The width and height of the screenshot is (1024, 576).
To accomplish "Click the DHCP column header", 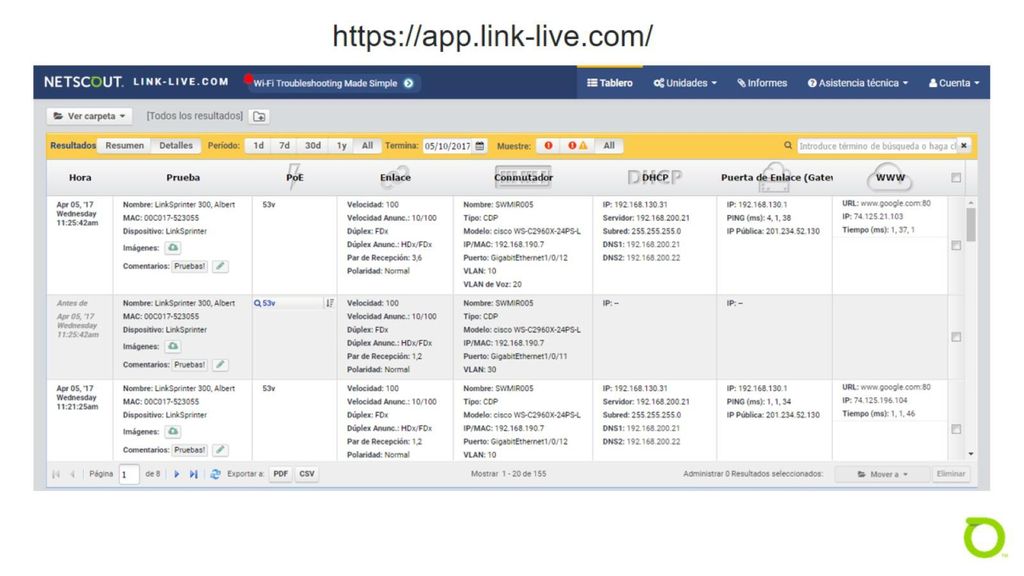I will point(654,178).
